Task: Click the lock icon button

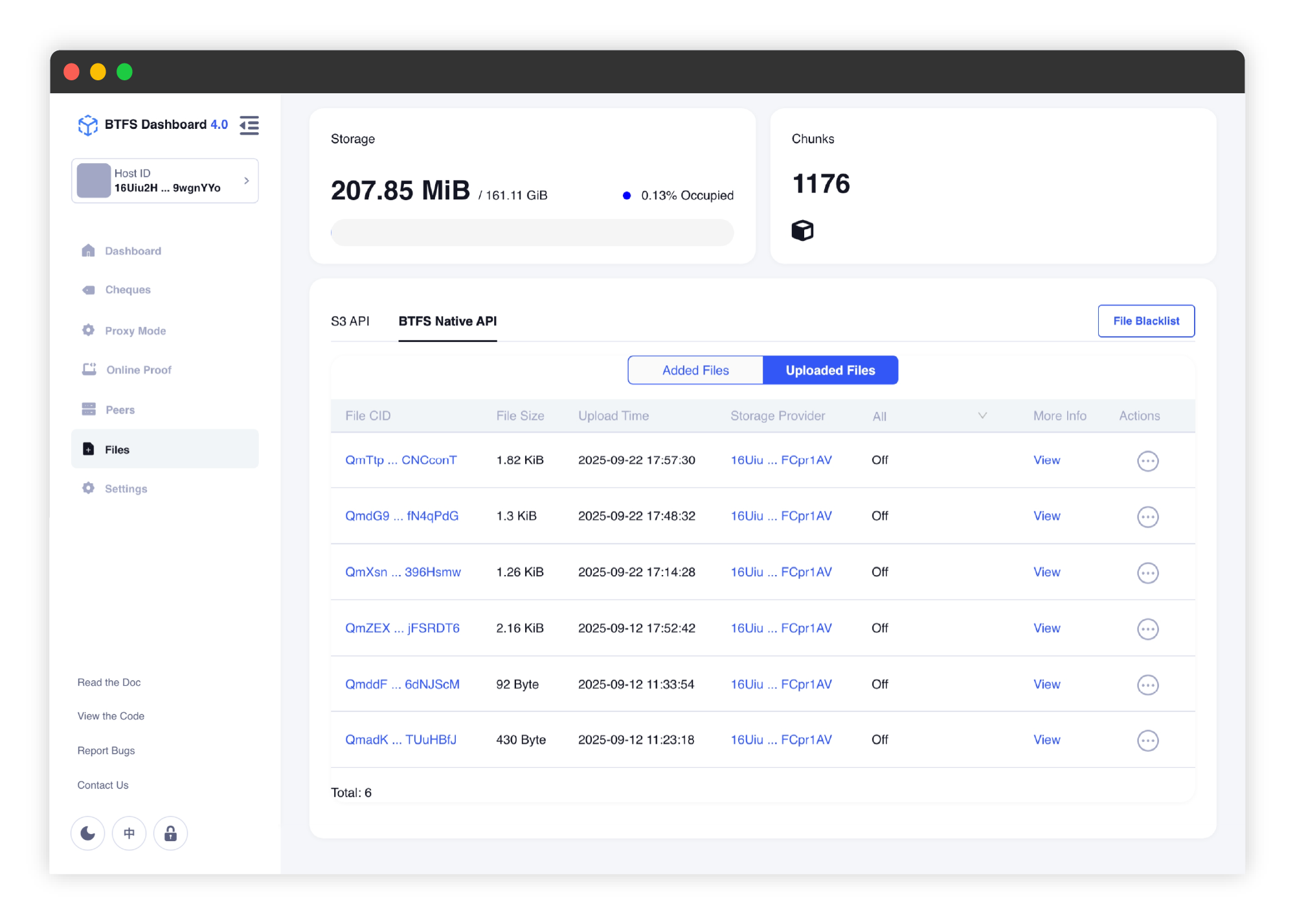Action: 170,833
